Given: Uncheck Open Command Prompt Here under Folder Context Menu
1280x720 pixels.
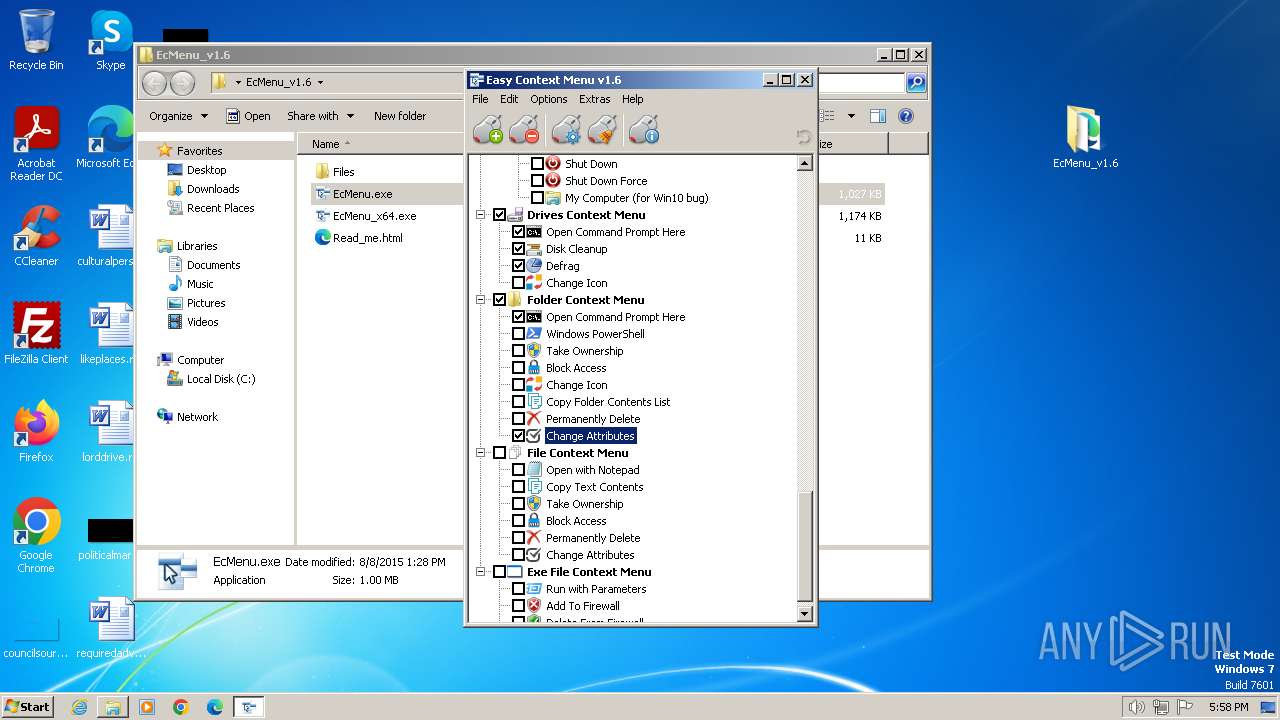Looking at the screenshot, I should click(x=518, y=317).
